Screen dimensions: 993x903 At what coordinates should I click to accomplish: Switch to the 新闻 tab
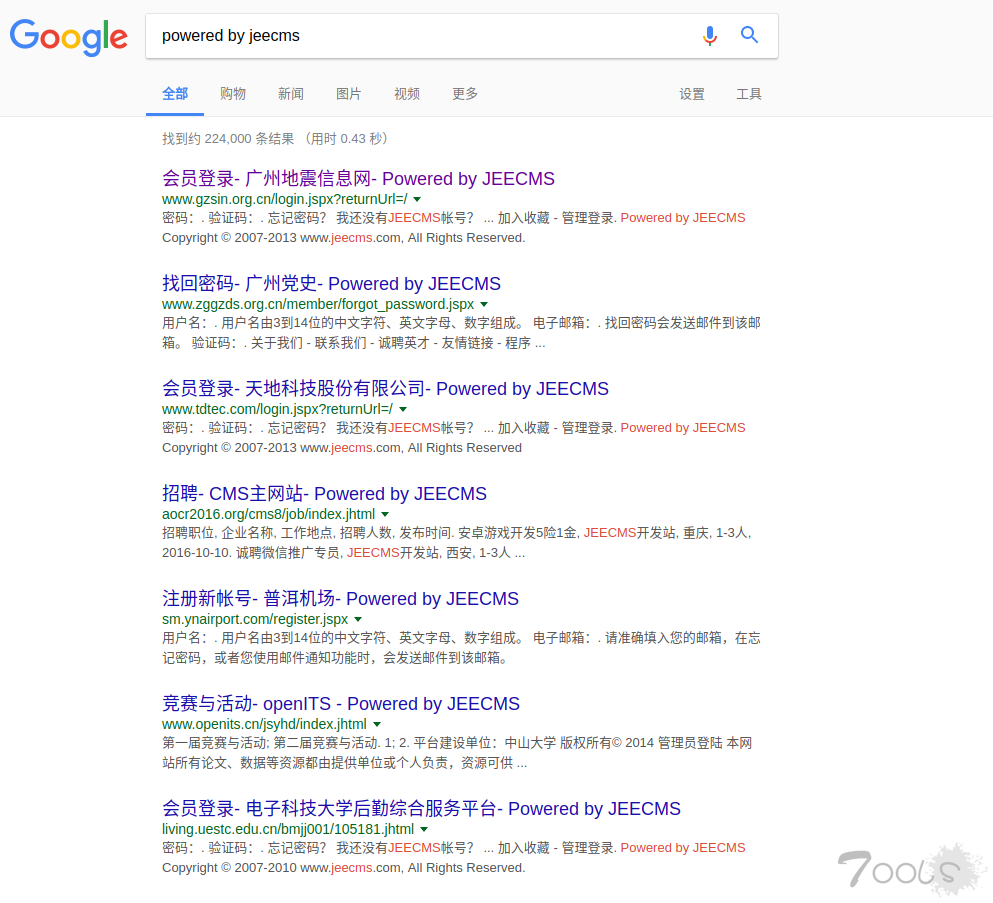pos(291,94)
